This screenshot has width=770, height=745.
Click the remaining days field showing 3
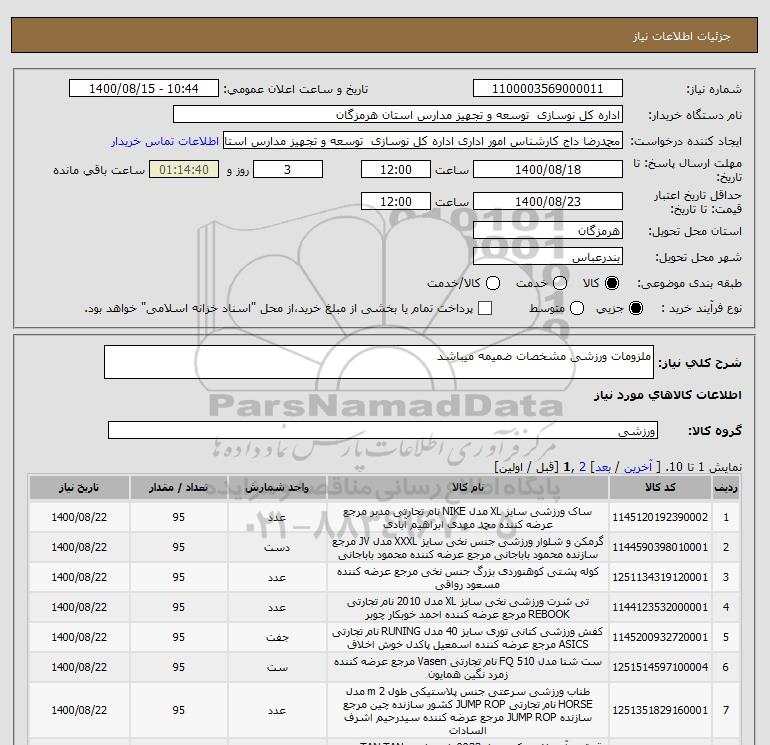pyautogui.click(x=288, y=170)
